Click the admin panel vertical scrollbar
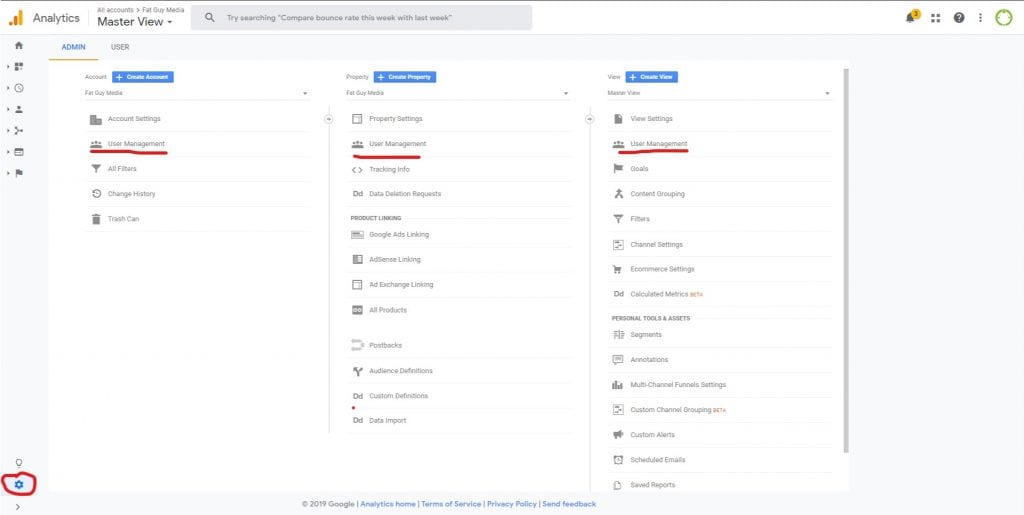 click(846, 260)
